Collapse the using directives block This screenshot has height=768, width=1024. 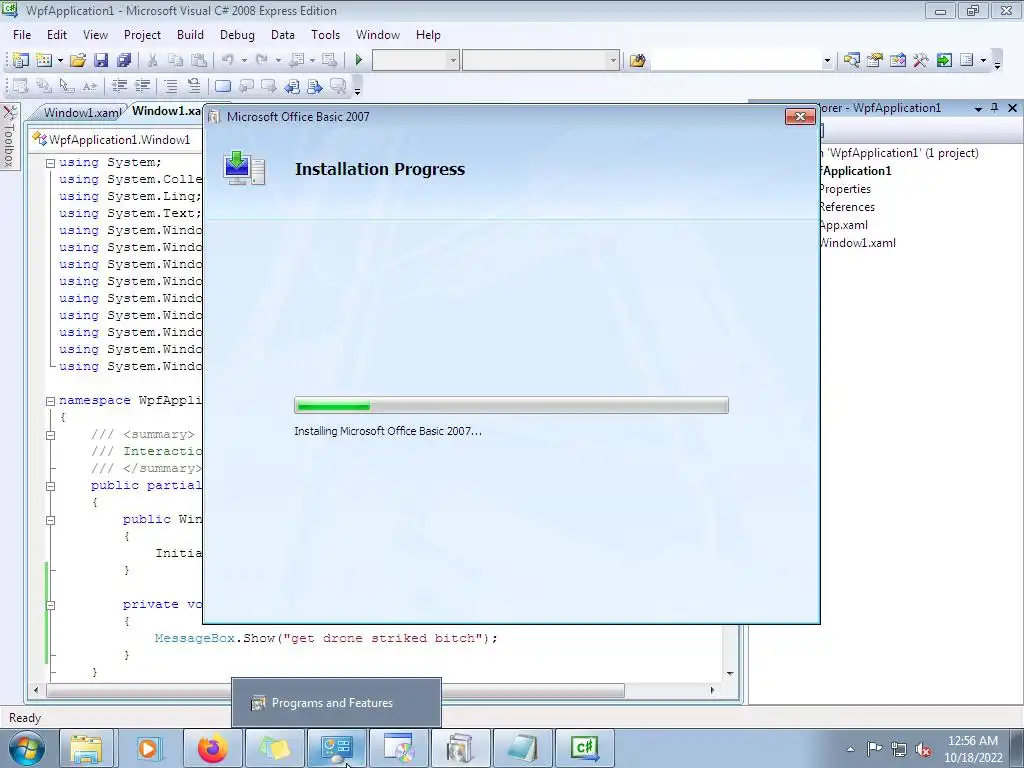coord(50,163)
